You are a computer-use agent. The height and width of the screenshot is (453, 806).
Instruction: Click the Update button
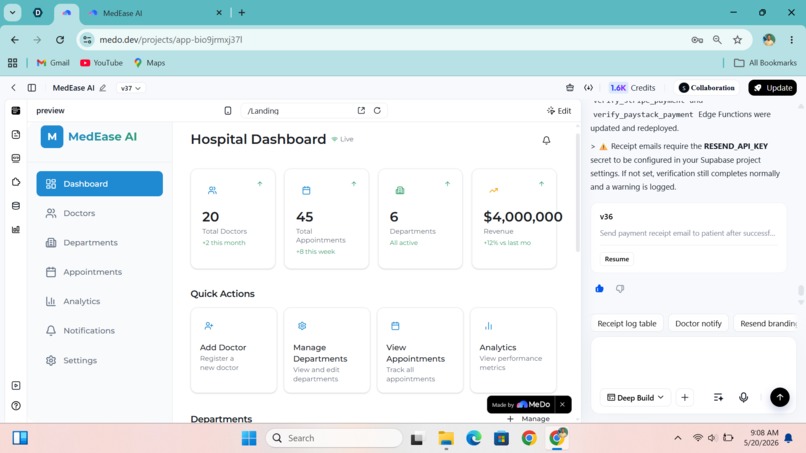coord(773,87)
